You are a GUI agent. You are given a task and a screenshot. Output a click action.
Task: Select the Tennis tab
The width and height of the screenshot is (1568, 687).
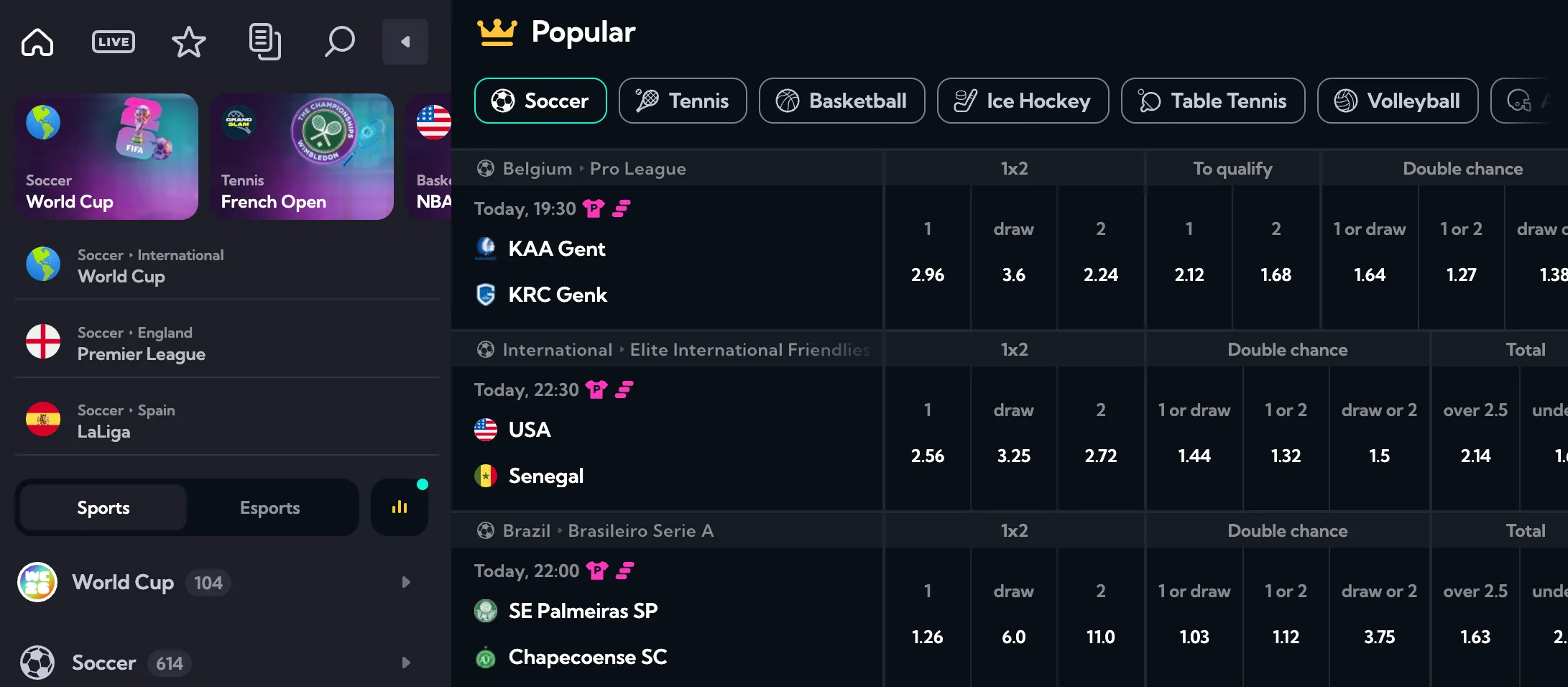click(x=683, y=101)
